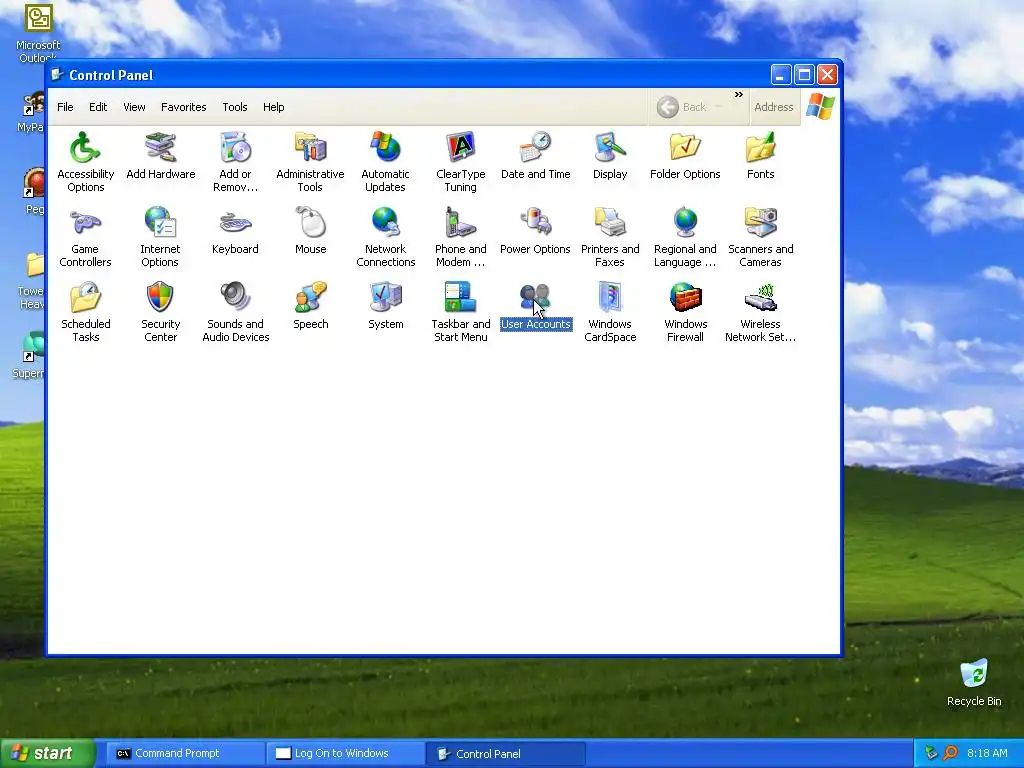Image resolution: width=1024 pixels, height=768 pixels.
Task: Switch to Log On to Windows taskbar button
Action: coord(345,754)
